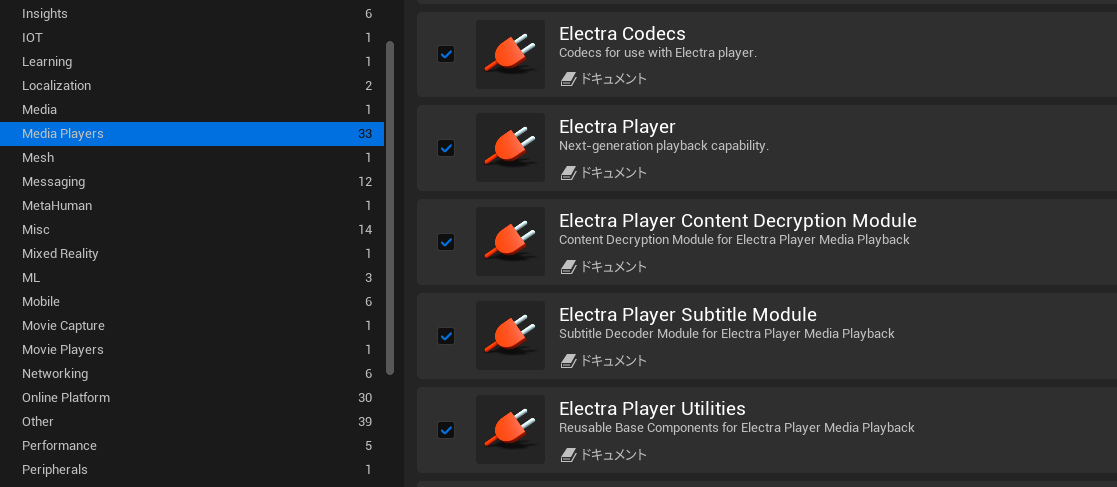Viewport: 1117px width, 487px height.
Task: Click Electra Player Utilities plug icon
Action: [510, 430]
